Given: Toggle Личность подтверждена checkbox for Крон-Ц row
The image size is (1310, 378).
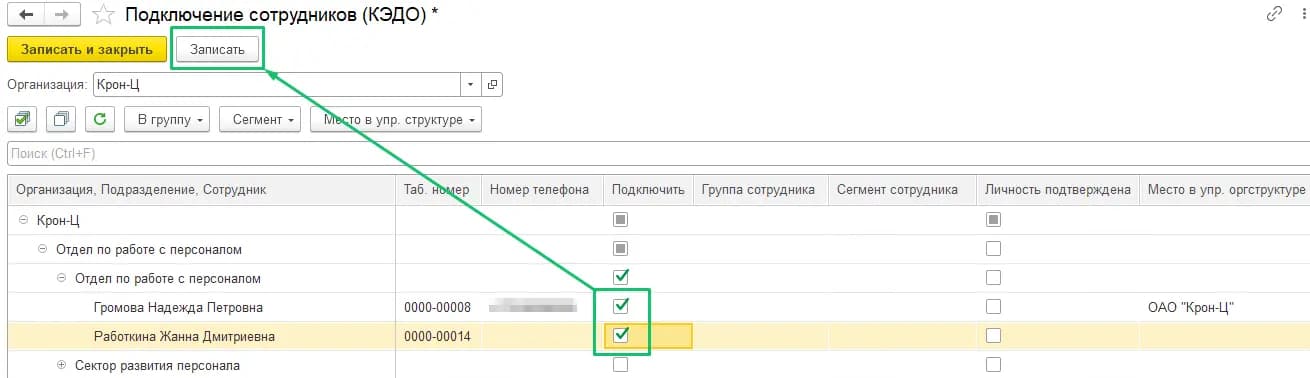Looking at the screenshot, I should 993,219.
